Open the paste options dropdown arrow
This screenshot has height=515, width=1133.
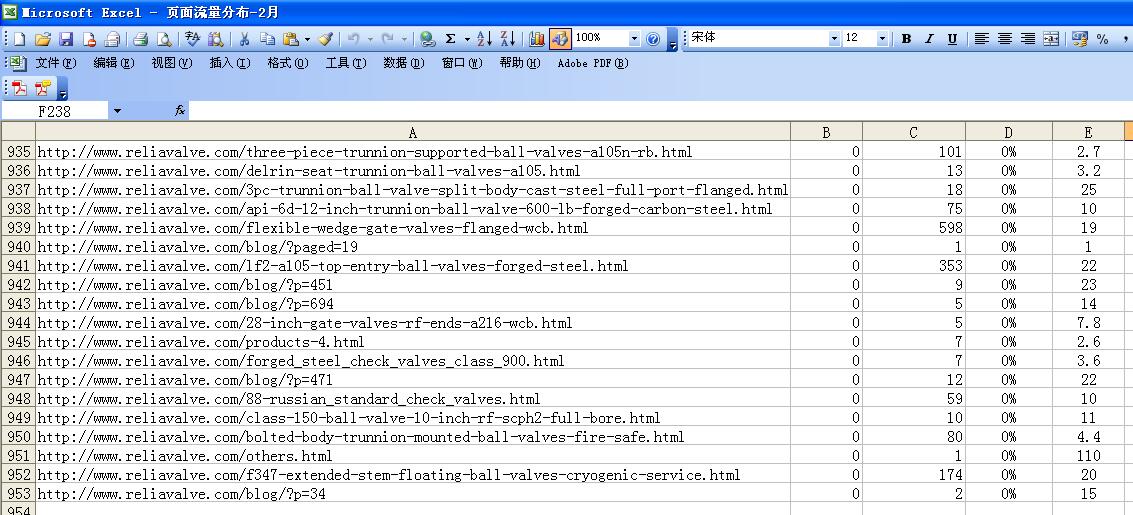307,39
